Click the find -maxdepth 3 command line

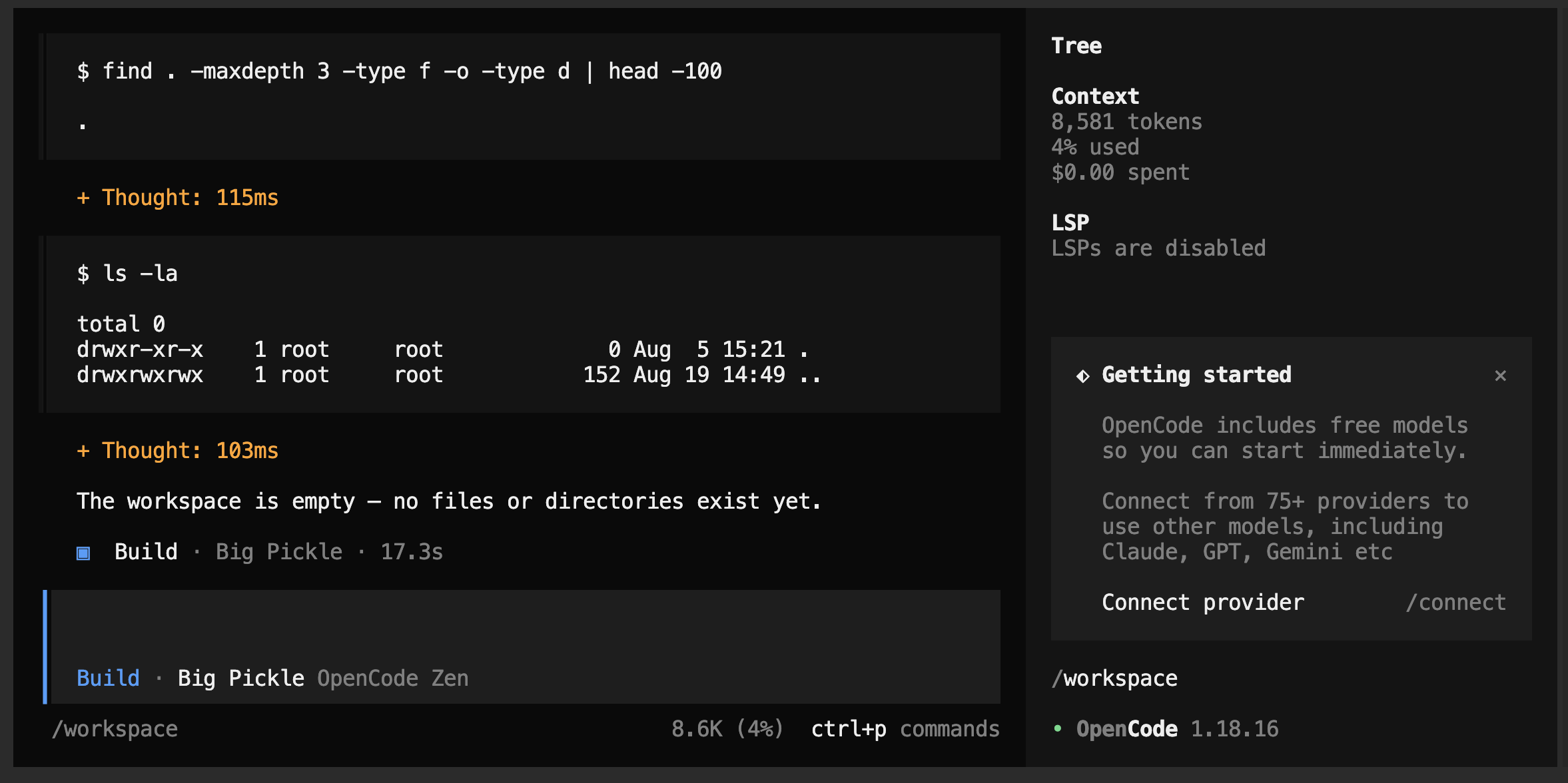(x=400, y=71)
